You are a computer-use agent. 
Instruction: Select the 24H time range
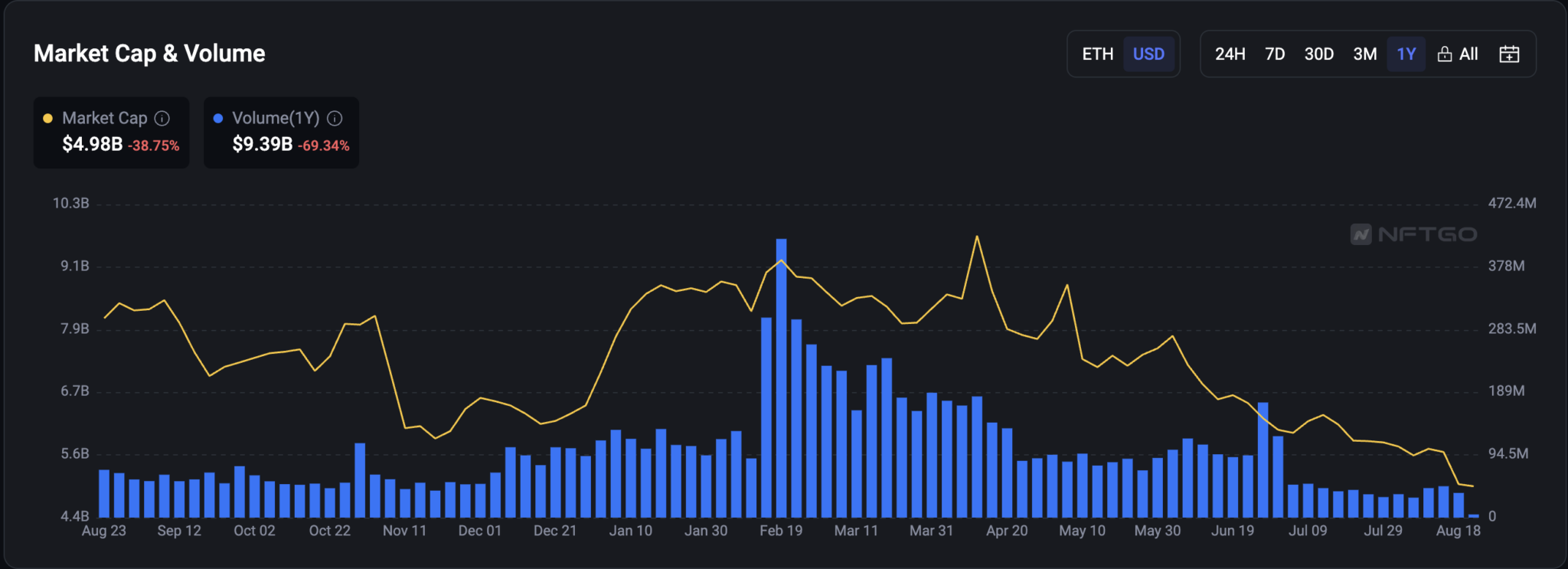click(1230, 54)
